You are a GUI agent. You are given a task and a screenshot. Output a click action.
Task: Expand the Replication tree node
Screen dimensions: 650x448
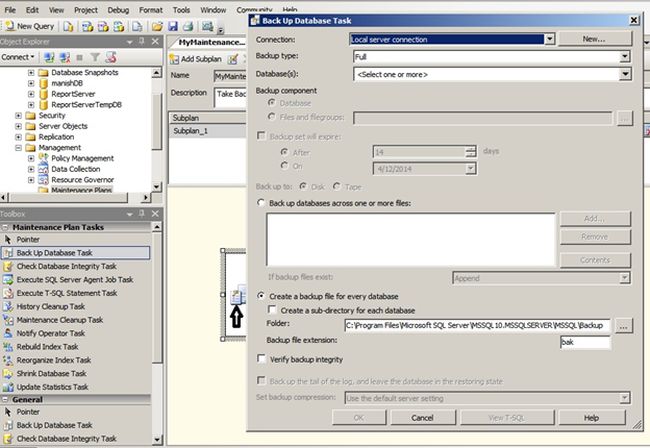point(18,137)
